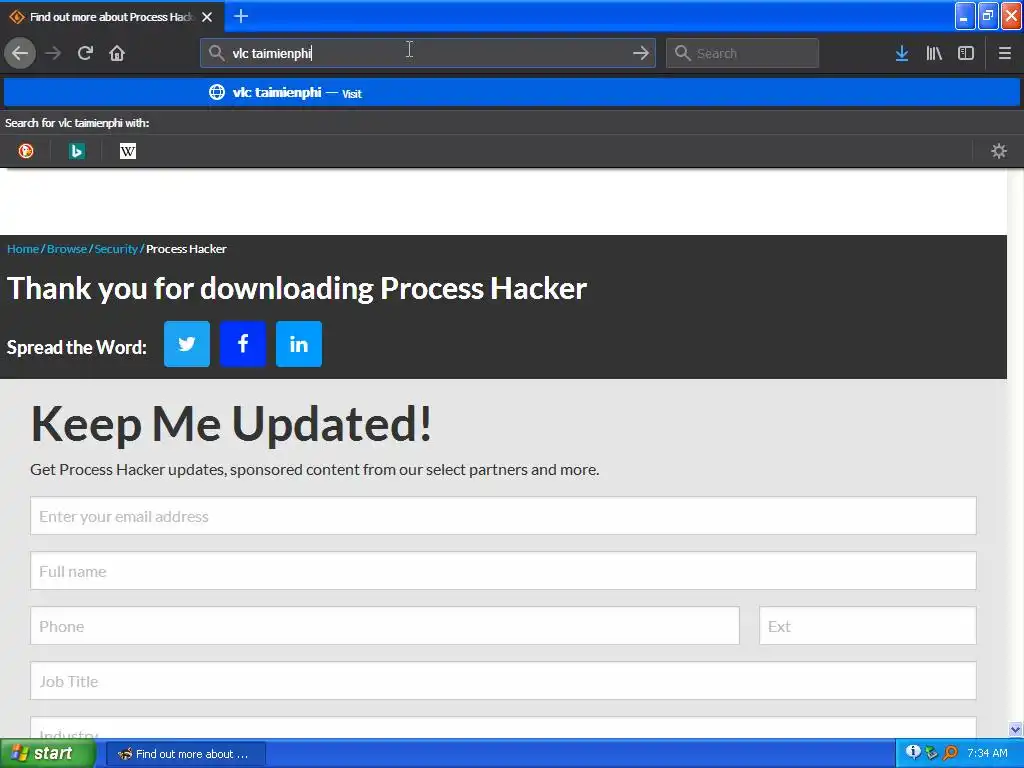Click the 7:34 AM clock

click(987, 753)
